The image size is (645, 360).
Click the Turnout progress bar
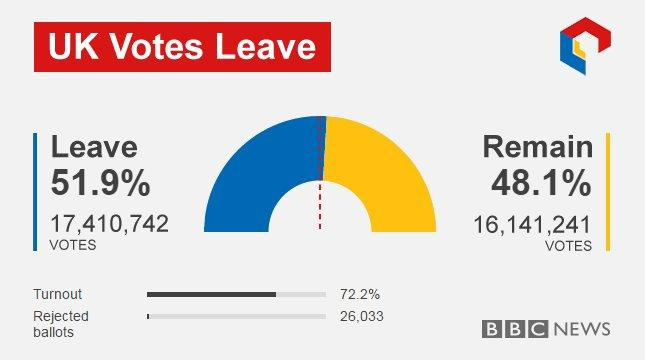pyautogui.click(x=236, y=295)
